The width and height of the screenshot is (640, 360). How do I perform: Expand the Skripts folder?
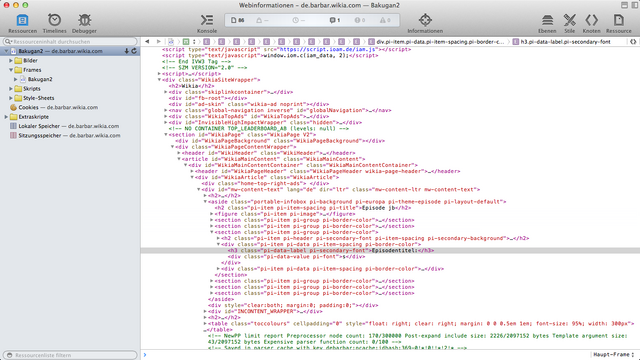click(x=11, y=89)
